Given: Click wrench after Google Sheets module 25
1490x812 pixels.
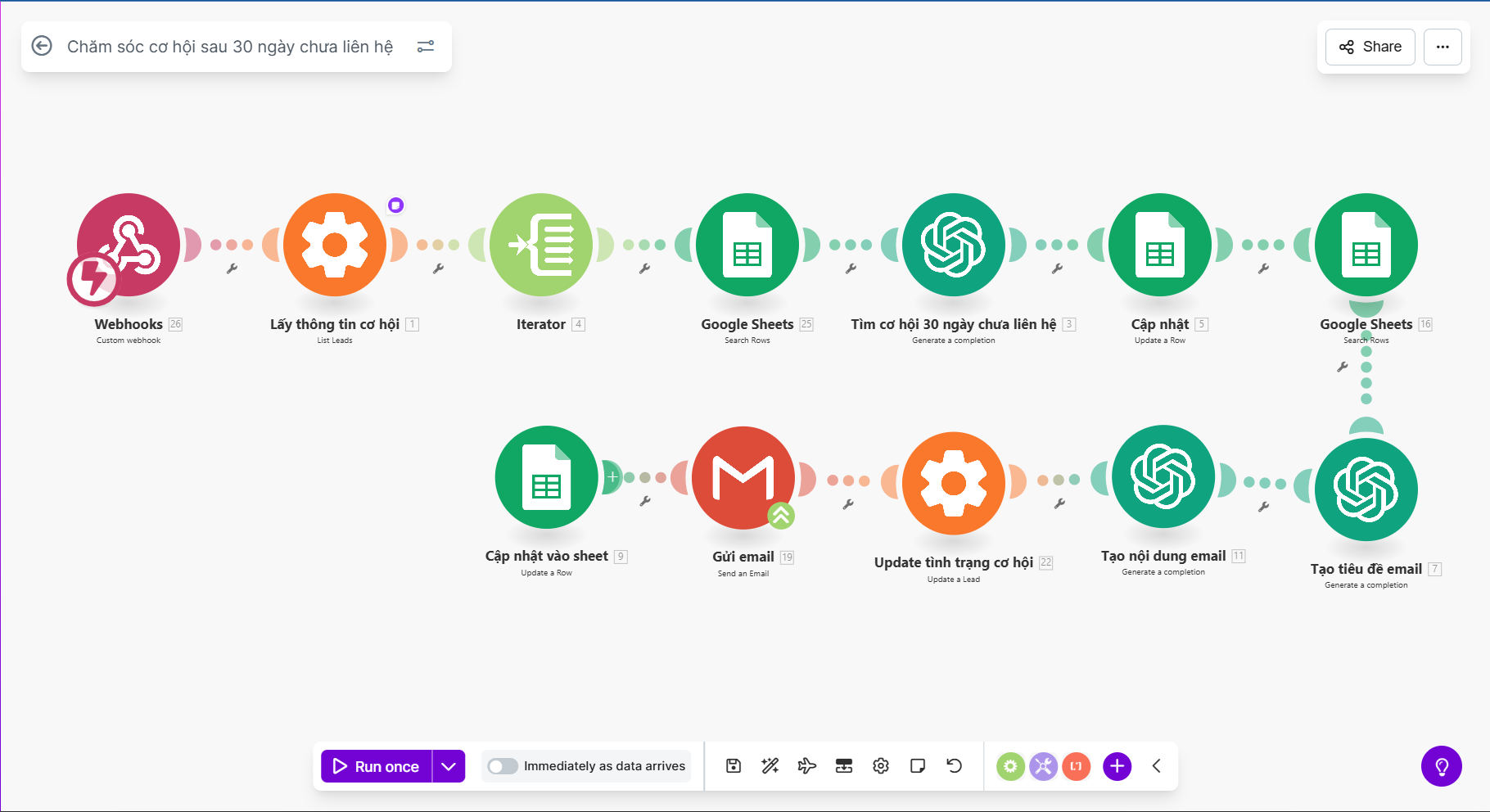Looking at the screenshot, I should 851,268.
